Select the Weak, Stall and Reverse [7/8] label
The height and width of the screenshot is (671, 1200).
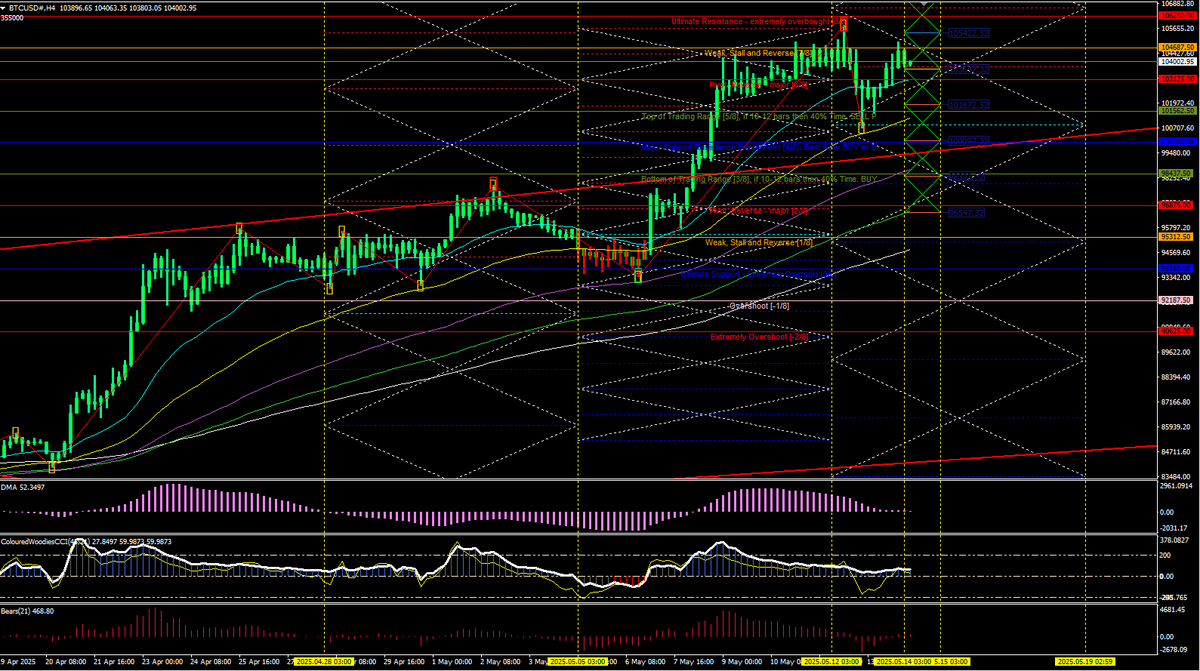click(x=758, y=52)
